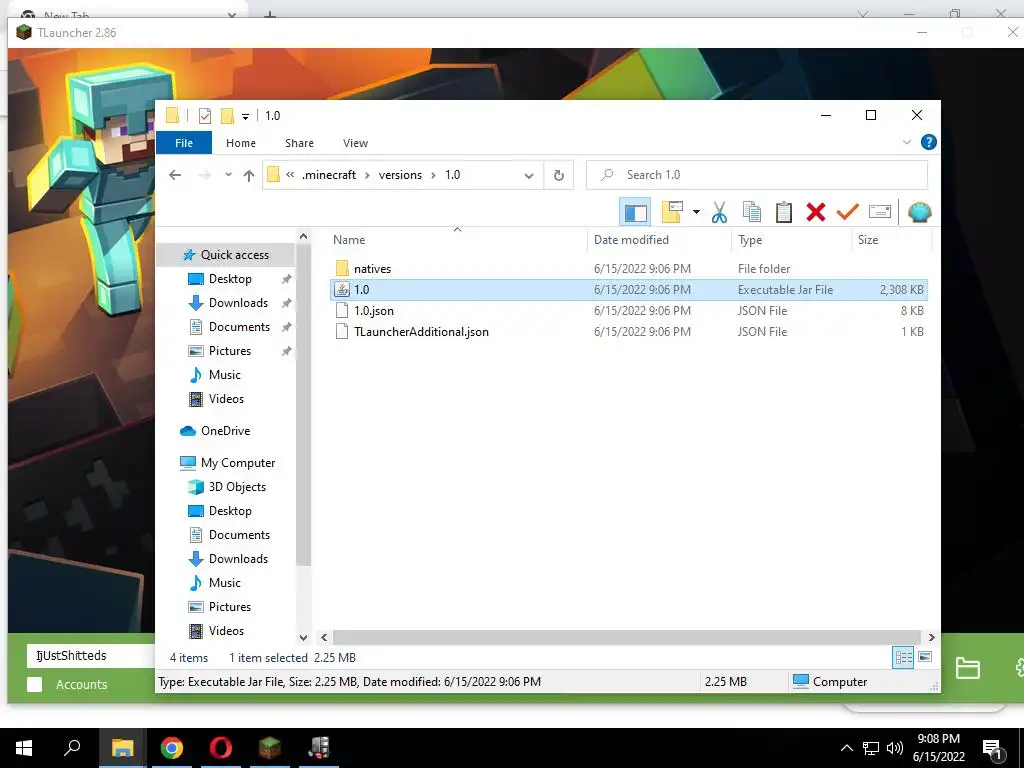Go back with the back arrow
The width and height of the screenshot is (1024, 768).
175,175
